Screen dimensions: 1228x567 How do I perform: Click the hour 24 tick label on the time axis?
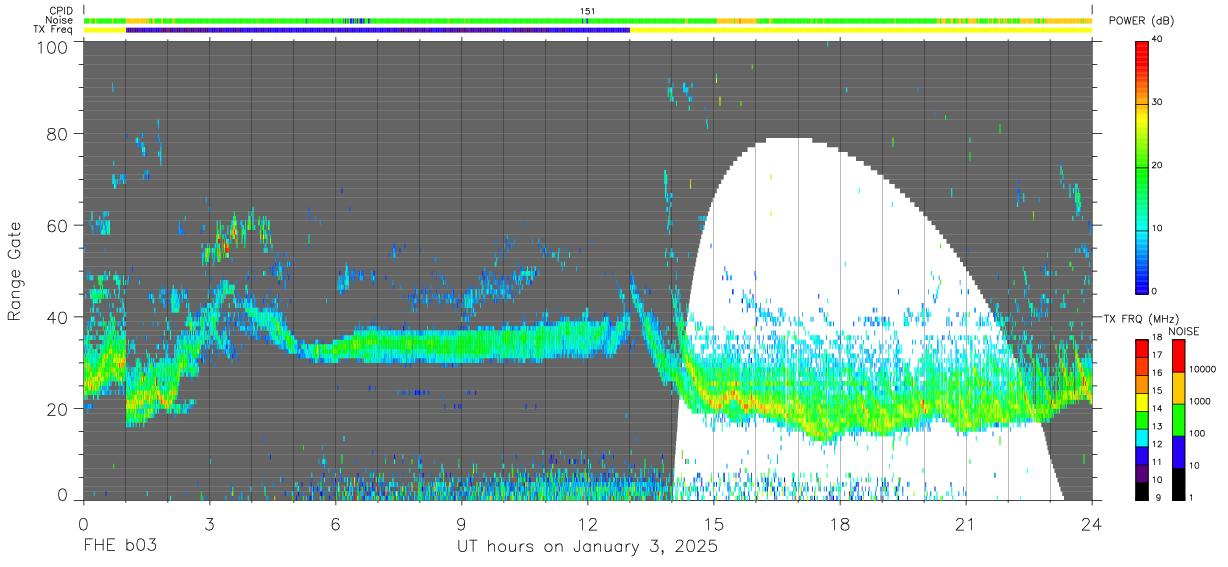(x=1092, y=523)
